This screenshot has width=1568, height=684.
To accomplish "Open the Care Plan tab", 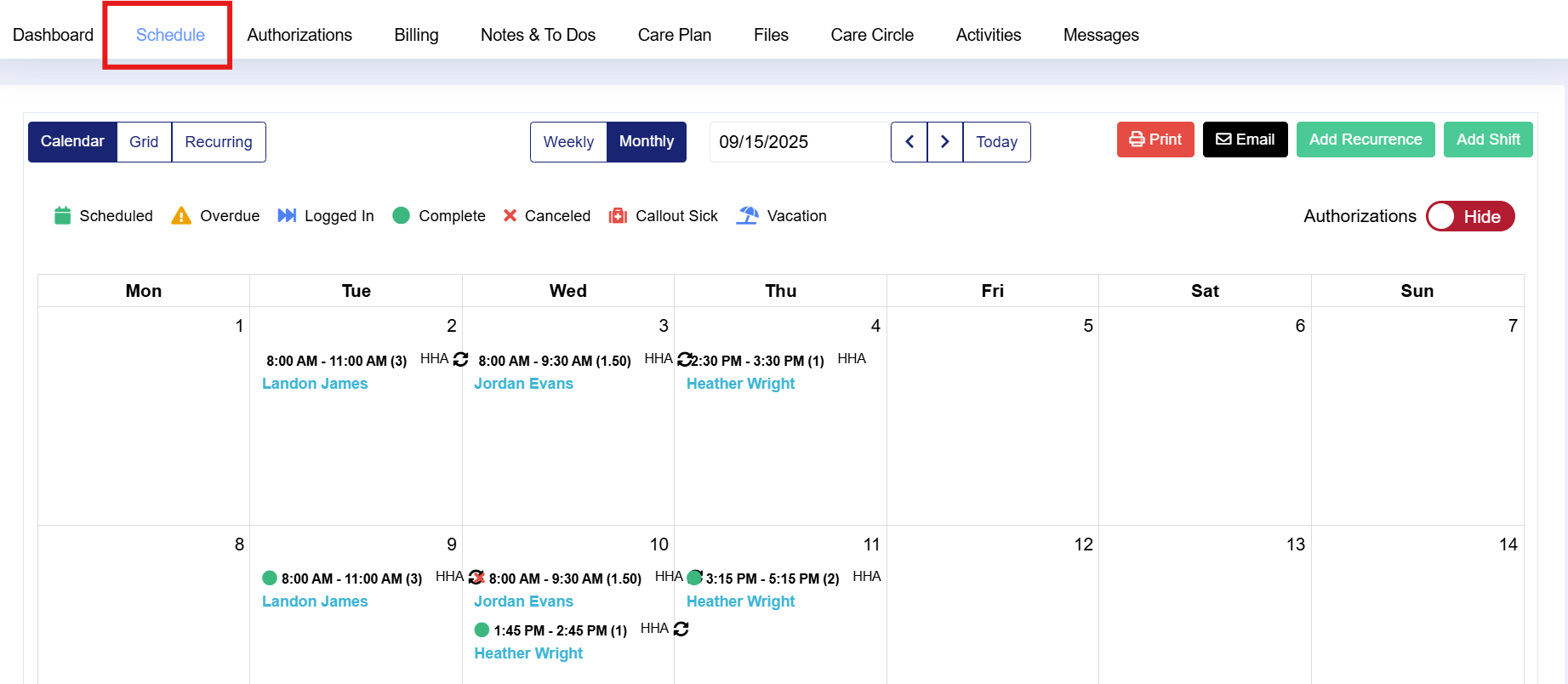I will [675, 35].
